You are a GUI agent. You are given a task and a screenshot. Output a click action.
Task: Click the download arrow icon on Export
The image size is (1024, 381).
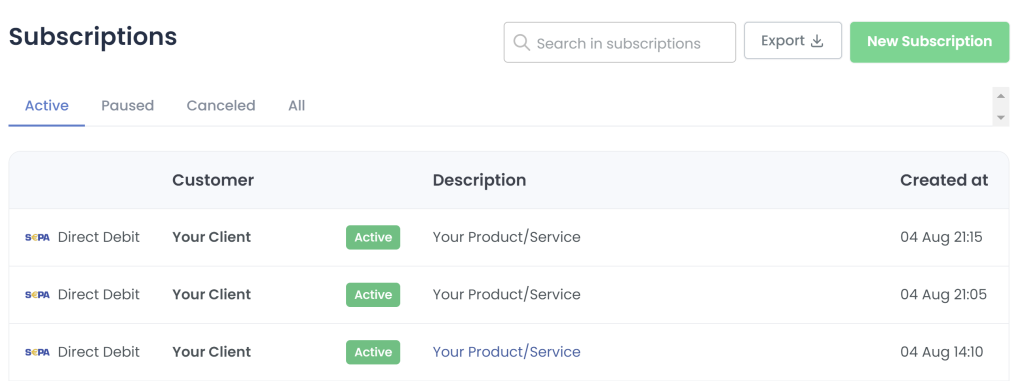[x=817, y=41]
